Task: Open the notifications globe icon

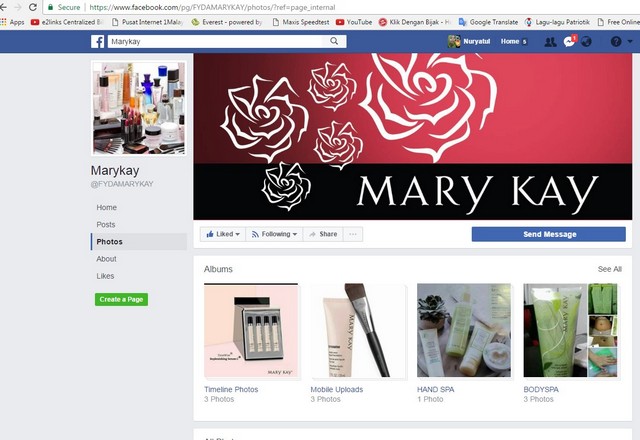Action: point(586,42)
